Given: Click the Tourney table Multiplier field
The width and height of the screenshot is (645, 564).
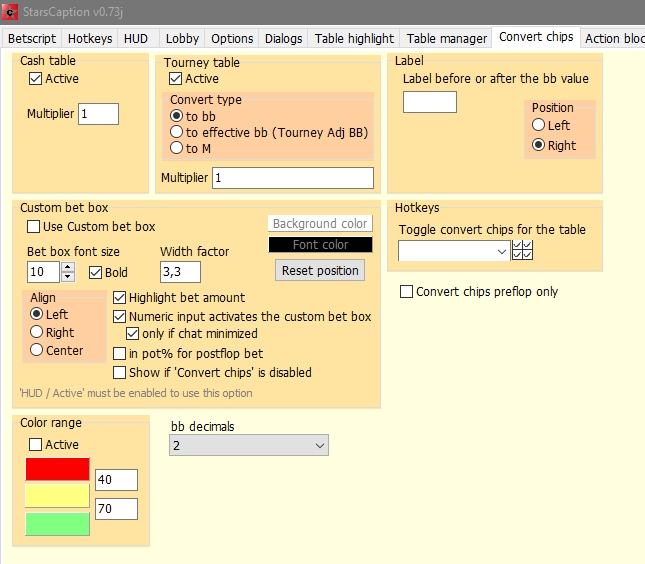Looking at the screenshot, I should 293,178.
